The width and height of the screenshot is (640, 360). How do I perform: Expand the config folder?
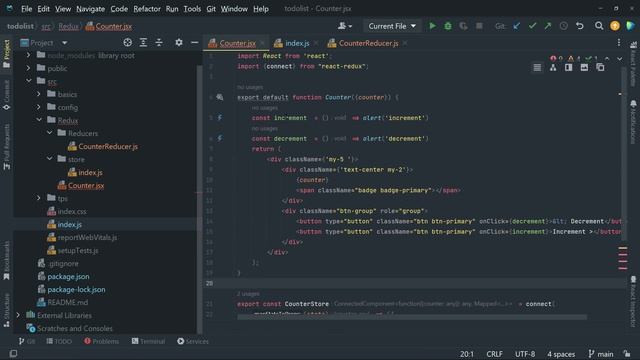click(39, 107)
